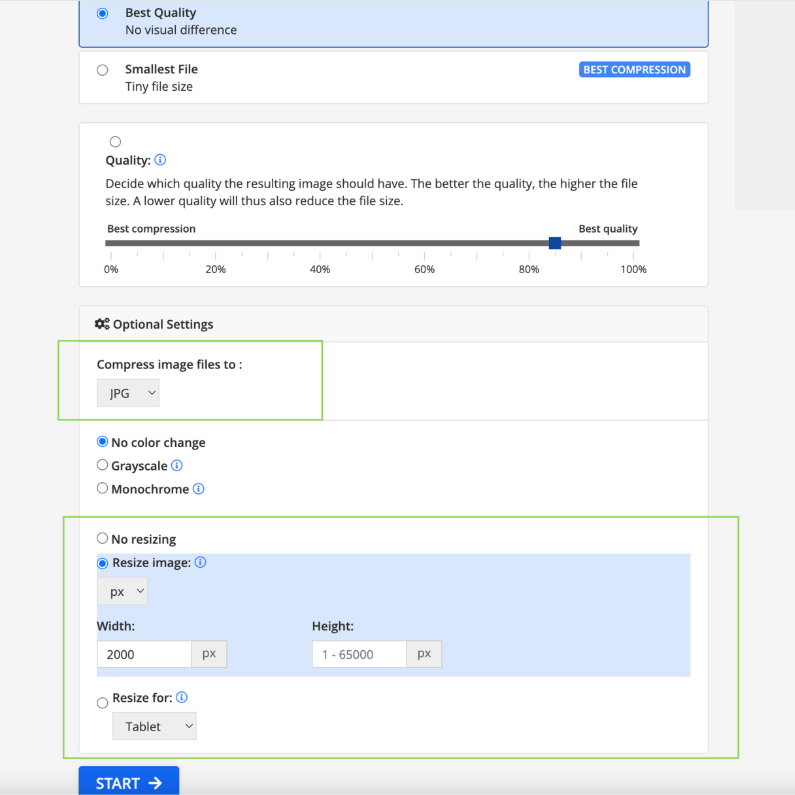
Task: Select the Best Quality radio option
Action: pyautogui.click(x=103, y=14)
